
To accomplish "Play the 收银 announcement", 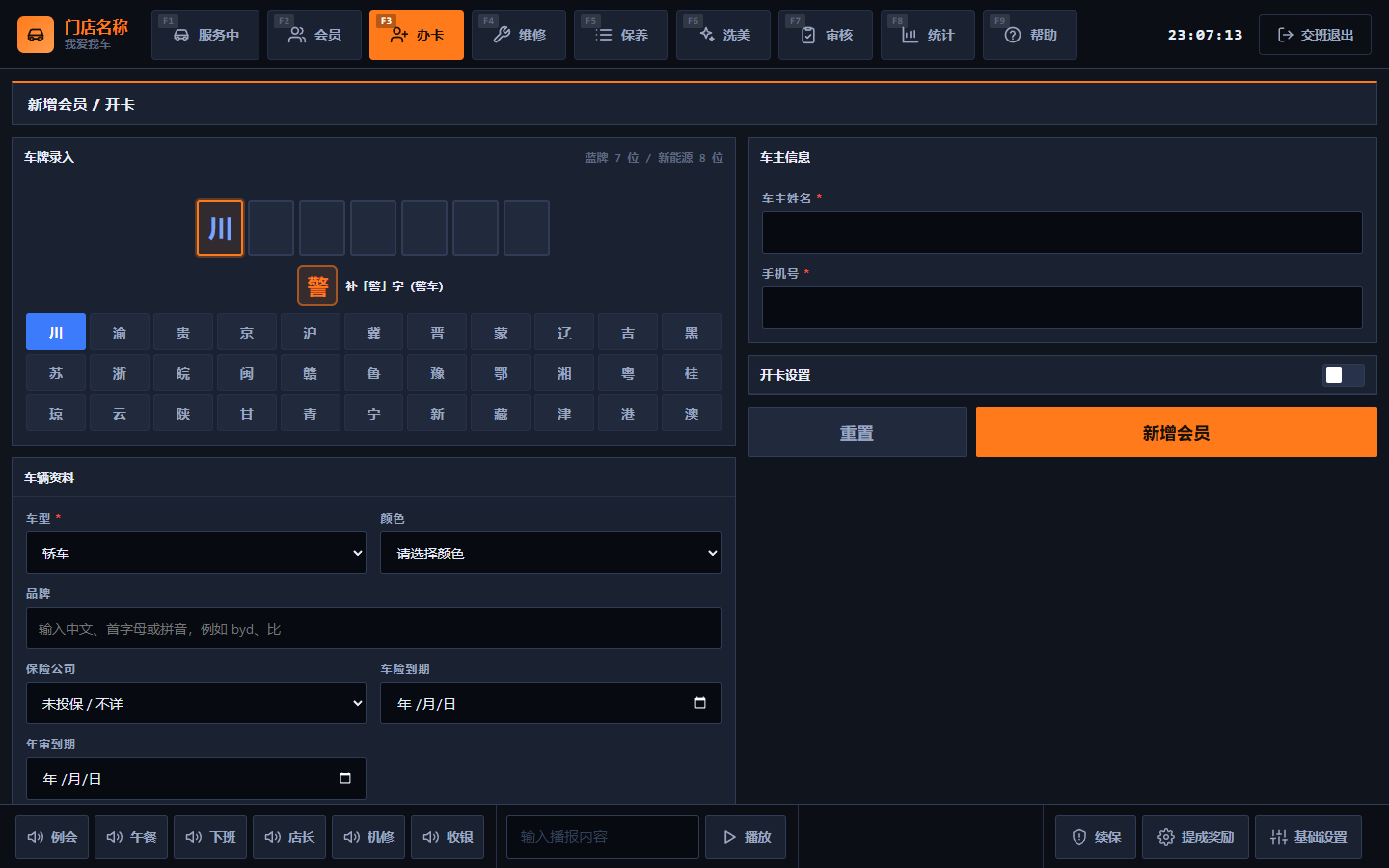I will pyautogui.click(x=448, y=837).
